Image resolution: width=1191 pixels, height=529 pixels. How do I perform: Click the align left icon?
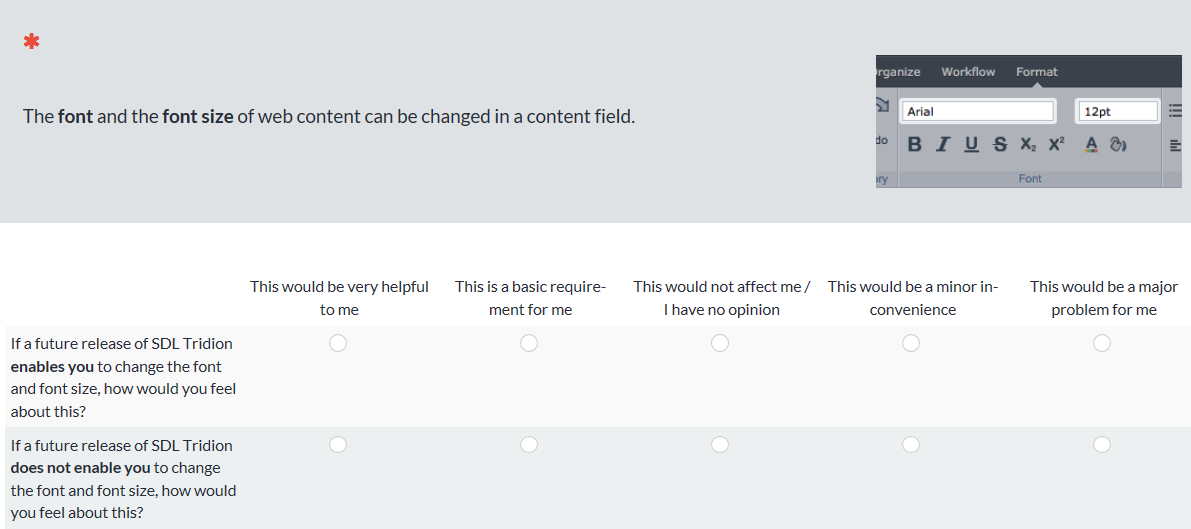(x=1176, y=144)
